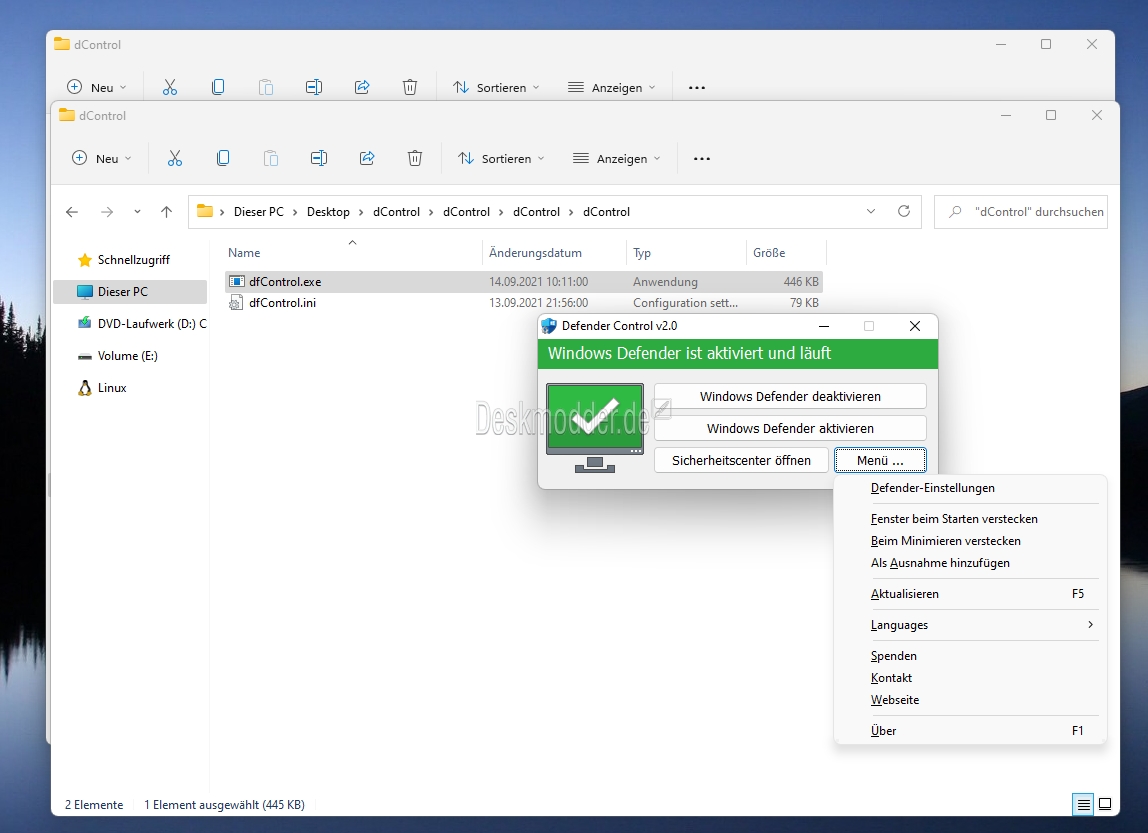
Task: Click Aktualisieren in the Defender Control menu
Action: [970, 594]
